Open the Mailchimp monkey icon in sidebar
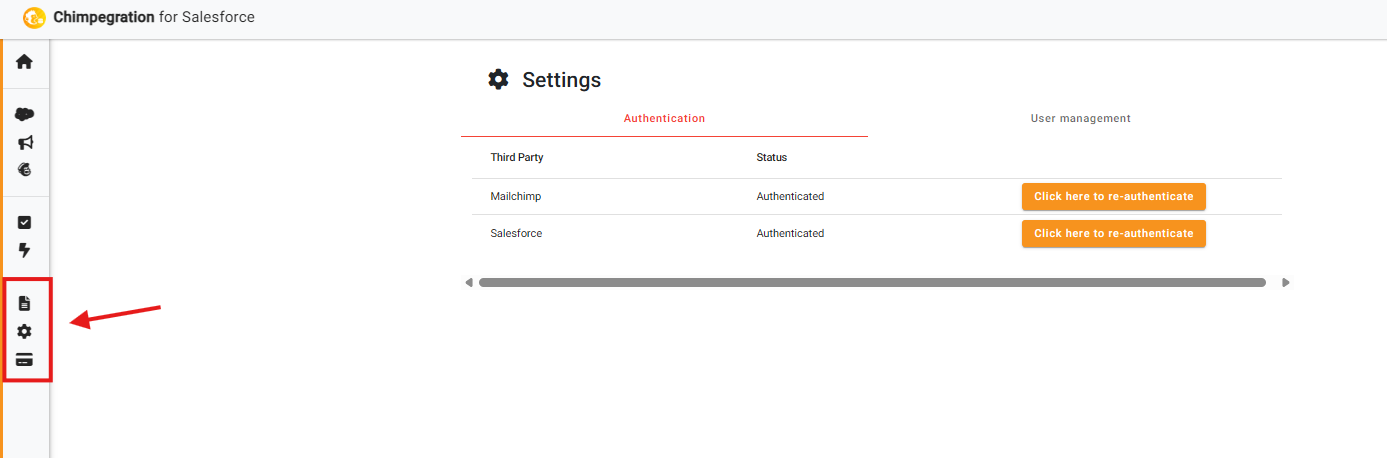Screen dimensions: 1387x458 click(x=25, y=170)
